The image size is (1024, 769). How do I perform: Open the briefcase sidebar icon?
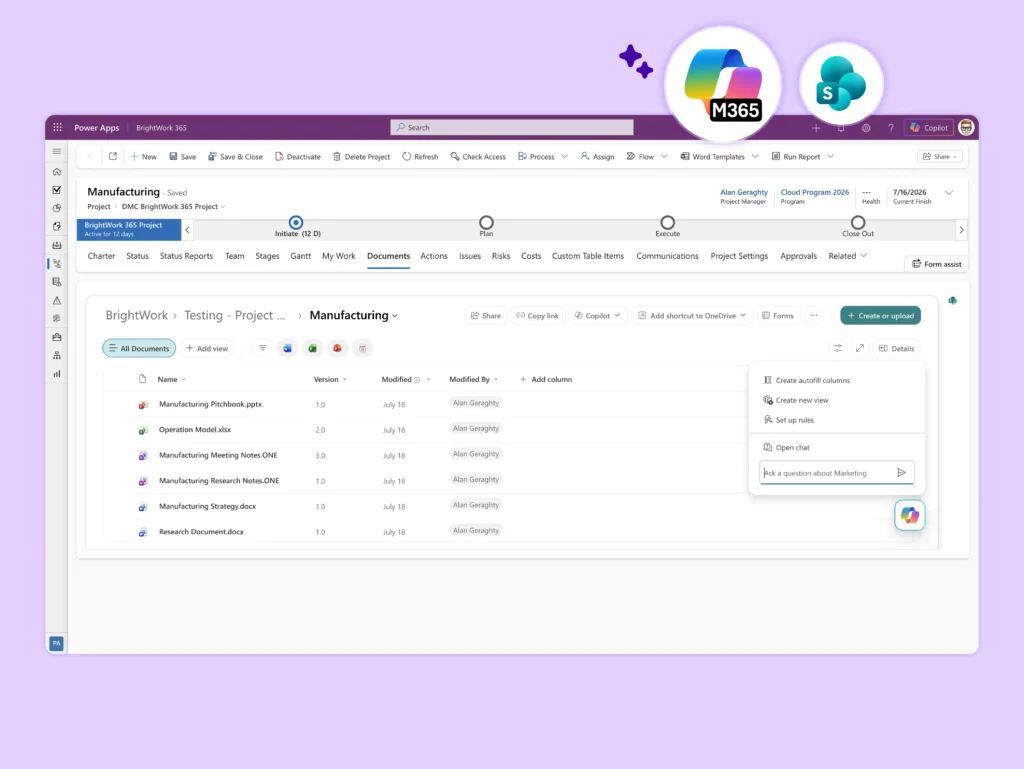click(57, 337)
